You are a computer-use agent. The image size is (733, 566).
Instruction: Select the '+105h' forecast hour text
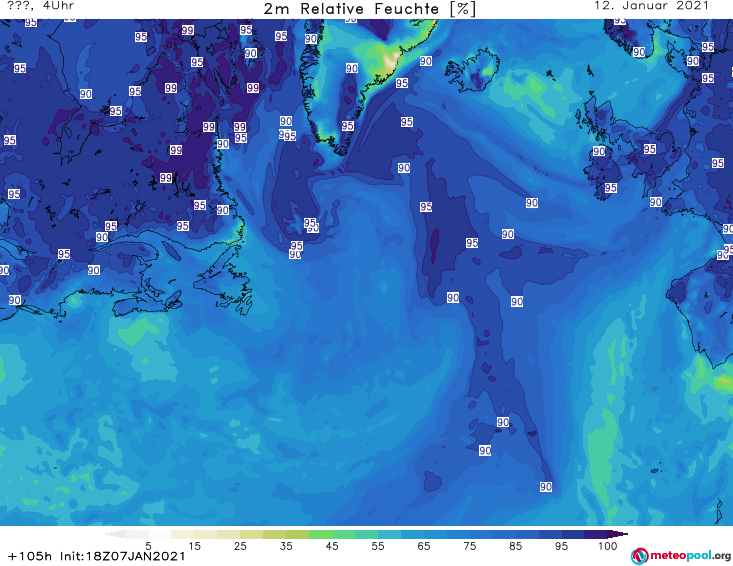coord(30,557)
